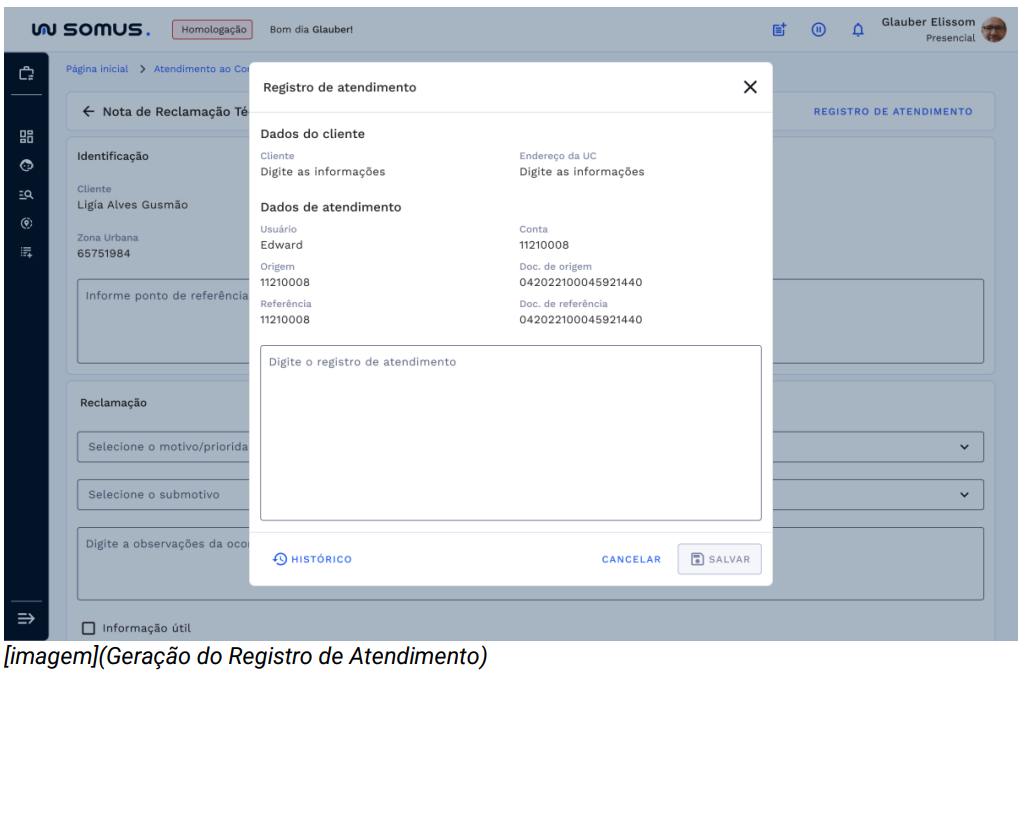Click Cancelar in the dialog
This screenshot has height=828, width=1020.
[631, 559]
